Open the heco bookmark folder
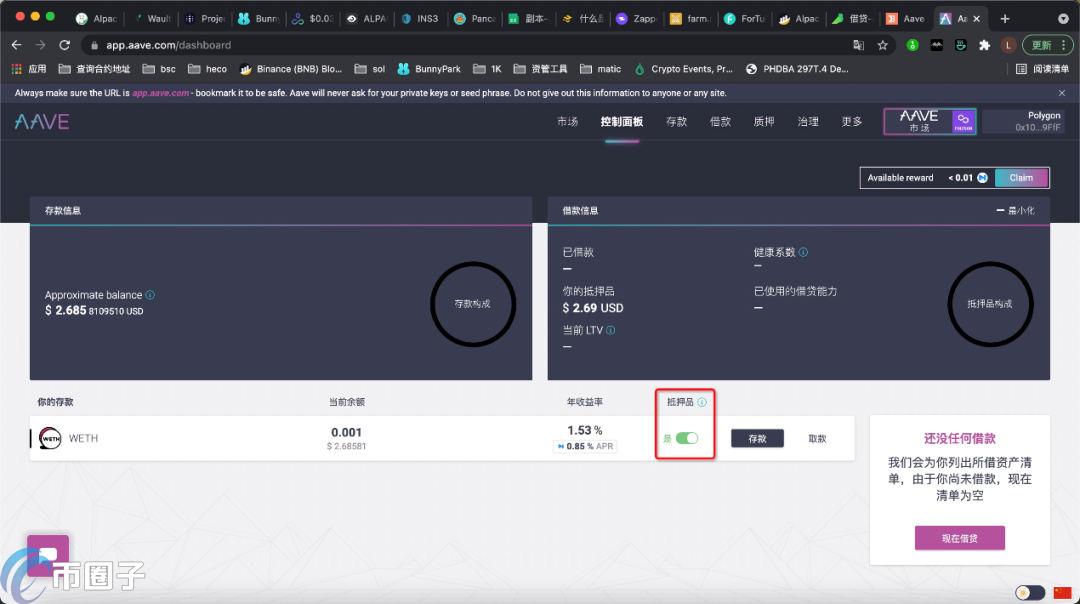The image size is (1080, 604). pos(207,69)
